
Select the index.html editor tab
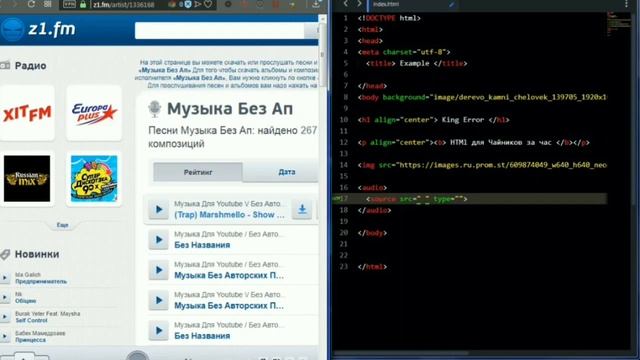coord(412,4)
